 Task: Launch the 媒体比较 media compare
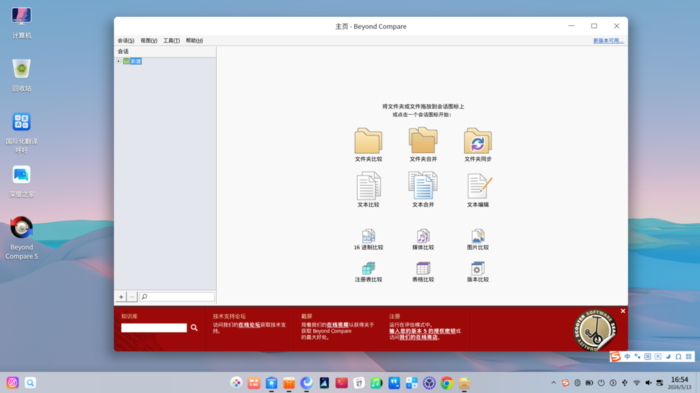423,239
